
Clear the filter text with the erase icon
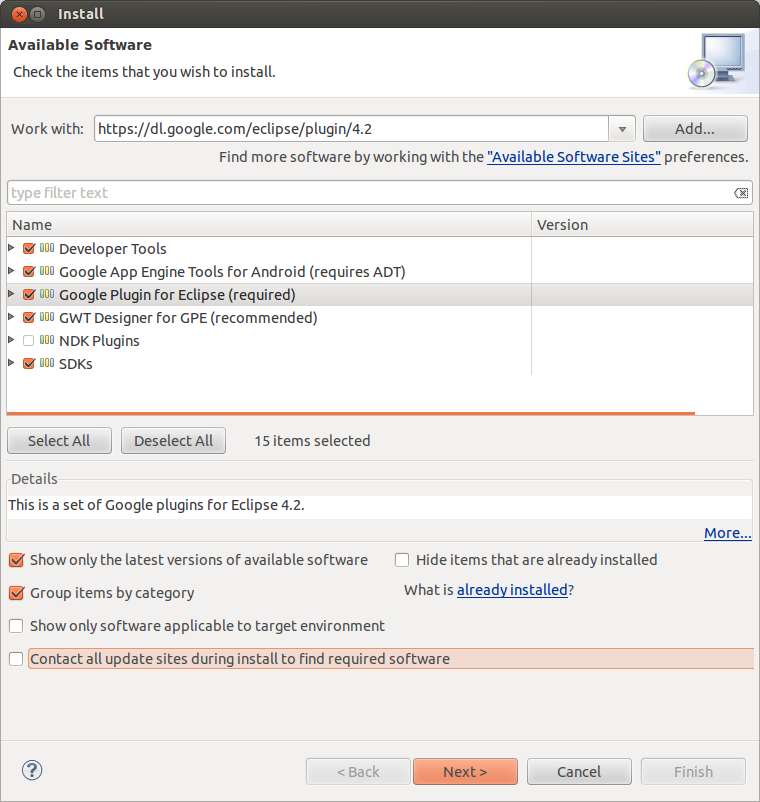tap(740, 193)
